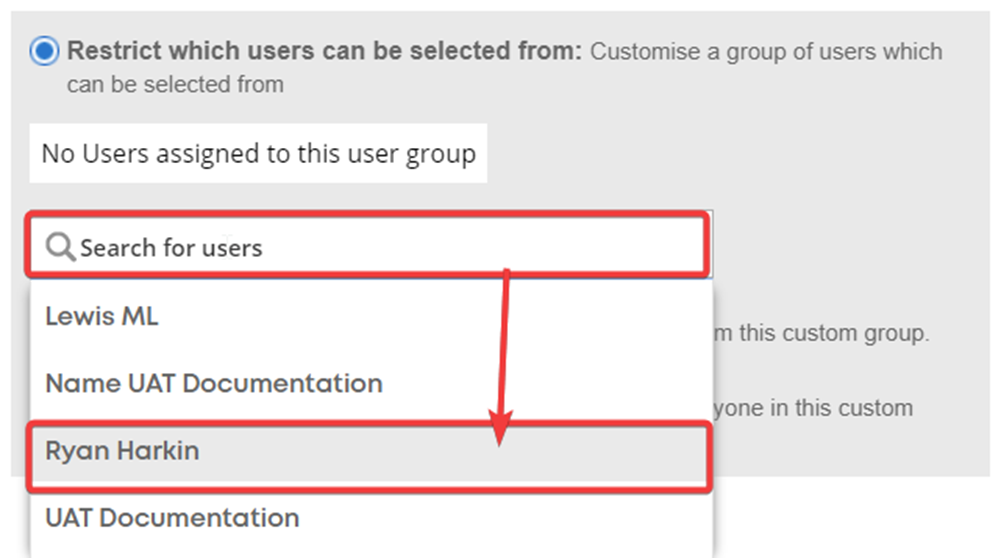This screenshot has width=1001, height=558.
Task: Click the blue dot inside the radio button
Action: (44, 50)
